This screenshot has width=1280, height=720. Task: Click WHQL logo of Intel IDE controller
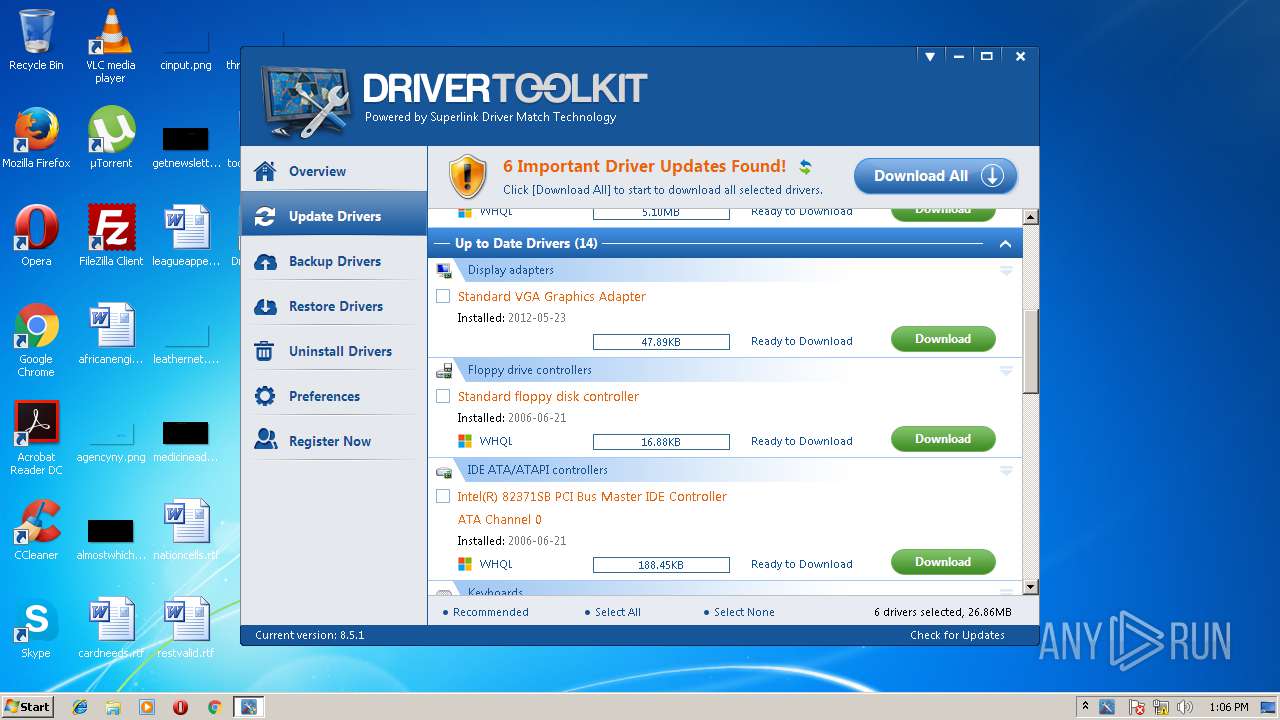465,564
